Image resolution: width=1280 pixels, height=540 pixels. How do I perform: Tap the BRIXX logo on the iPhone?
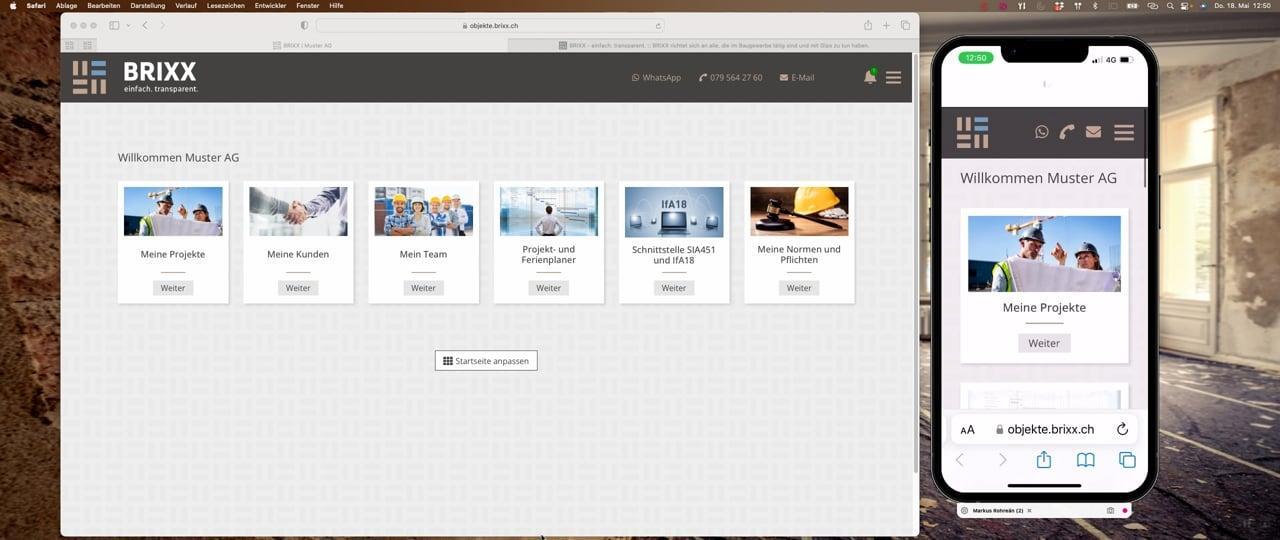coord(972,132)
